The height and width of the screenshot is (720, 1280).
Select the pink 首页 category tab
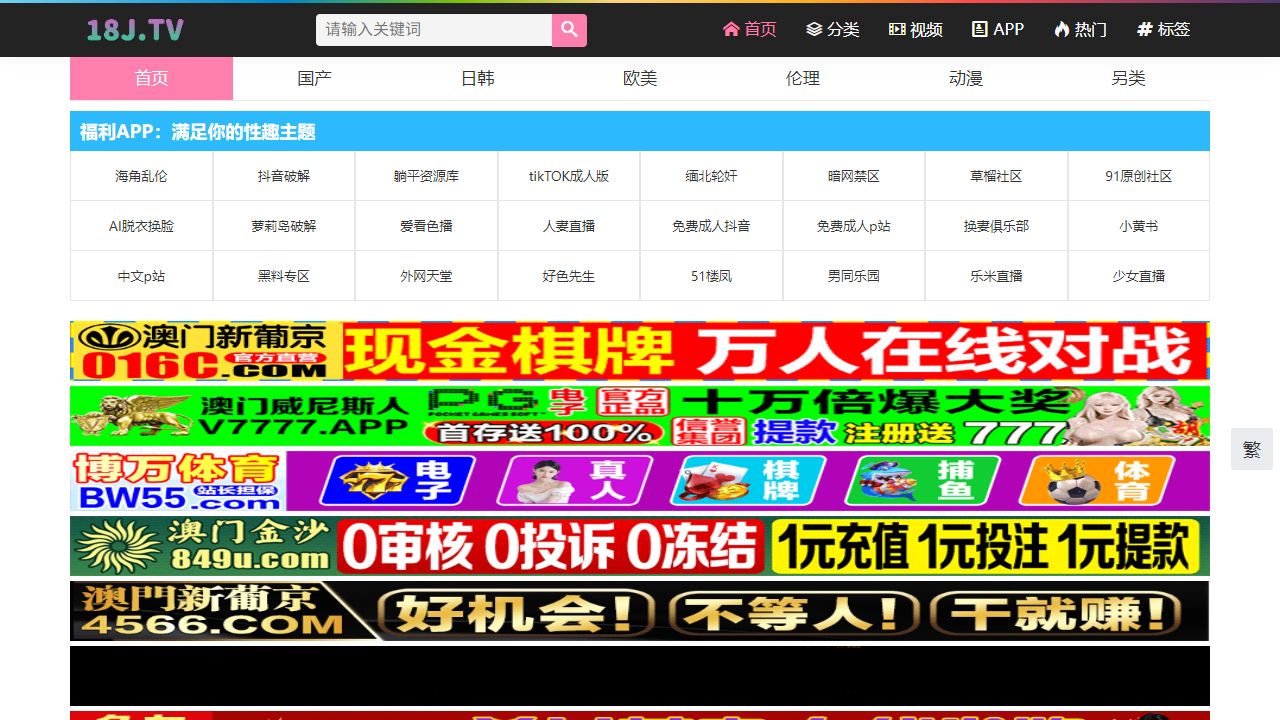[x=151, y=78]
